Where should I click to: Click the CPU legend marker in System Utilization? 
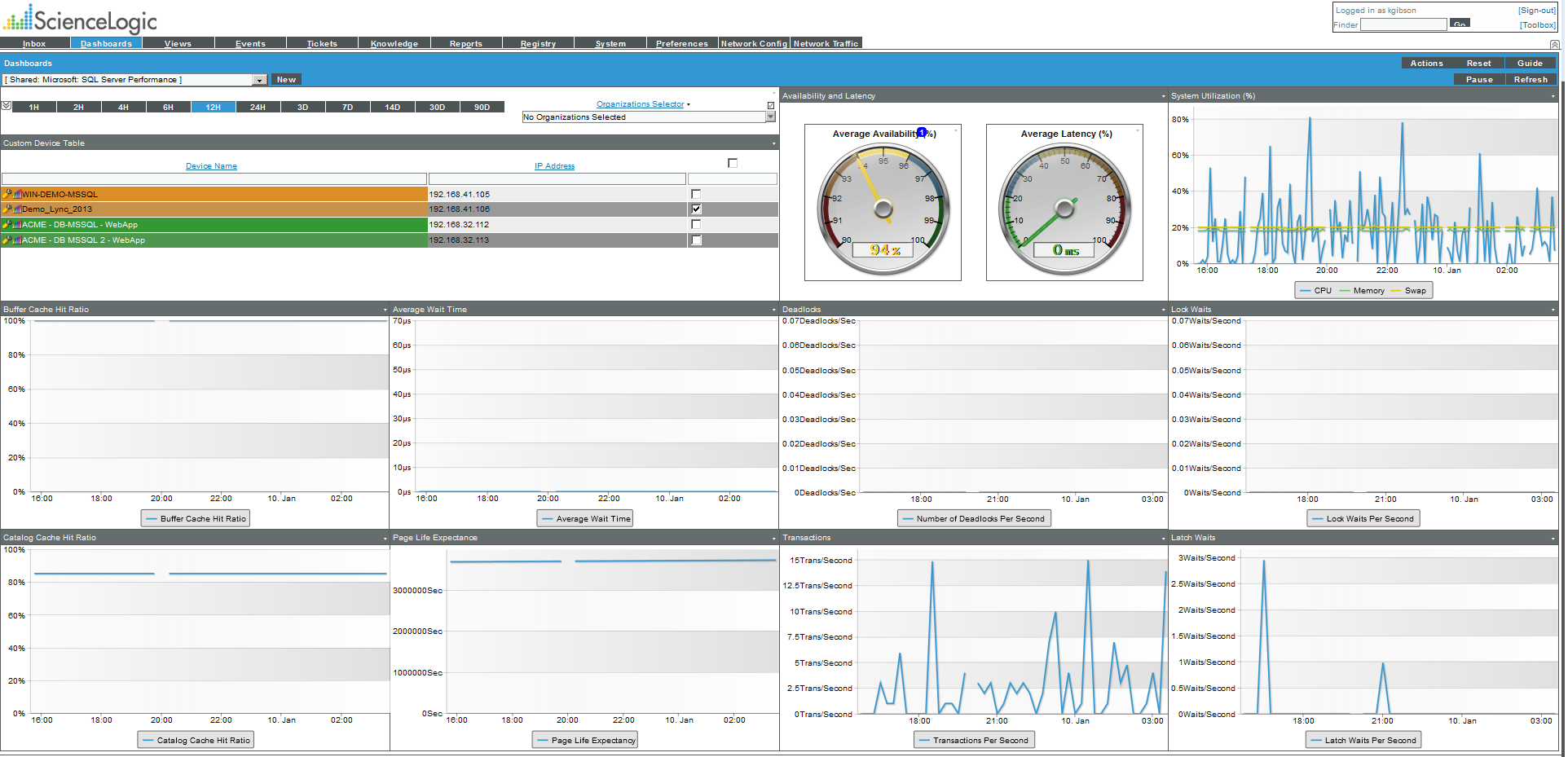pyautogui.click(x=1306, y=290)
